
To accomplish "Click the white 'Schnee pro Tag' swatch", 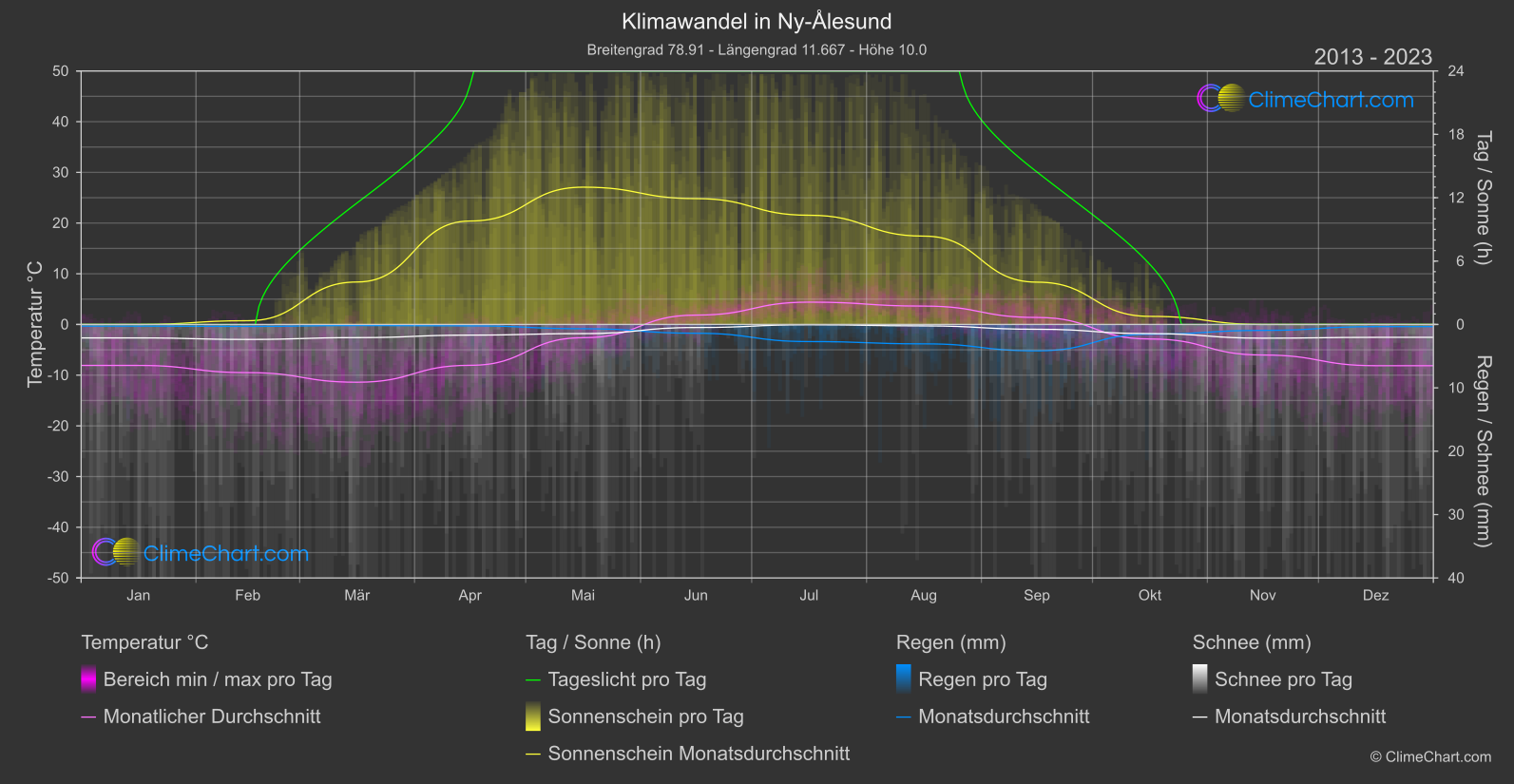I will (x=1200, y=679).
